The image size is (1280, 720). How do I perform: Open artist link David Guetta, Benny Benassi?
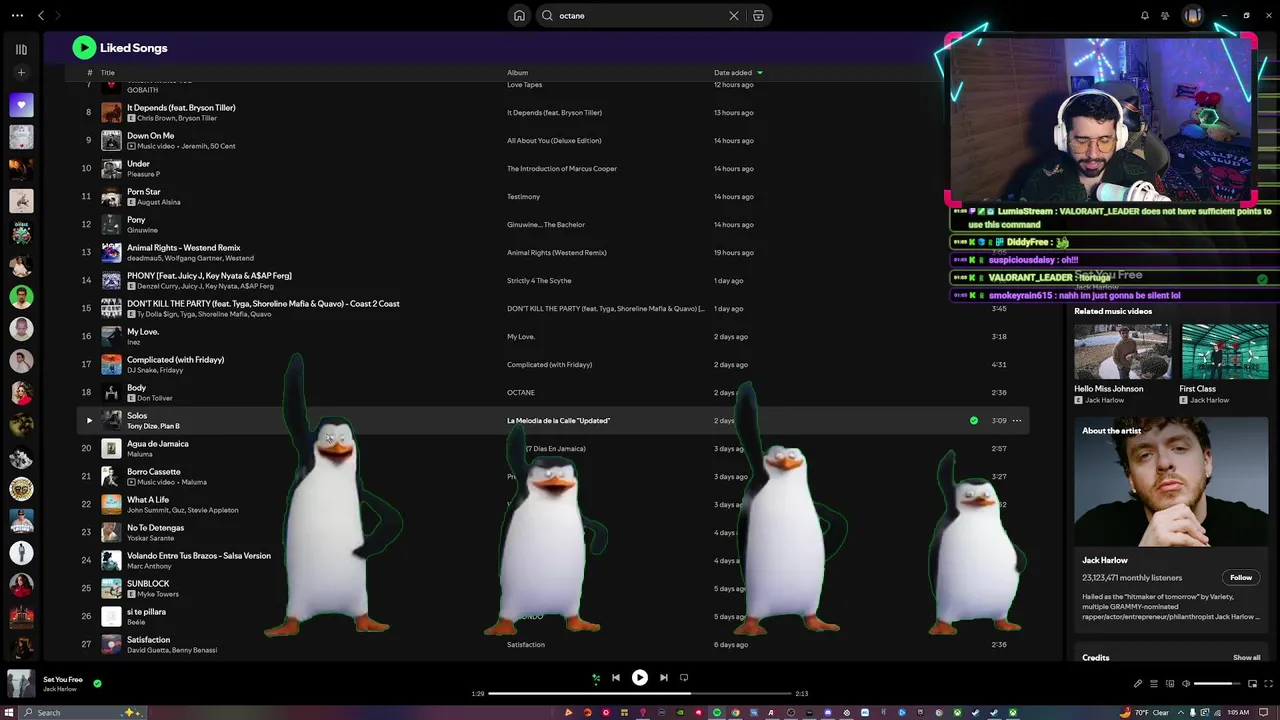click(x=172, y=650)
